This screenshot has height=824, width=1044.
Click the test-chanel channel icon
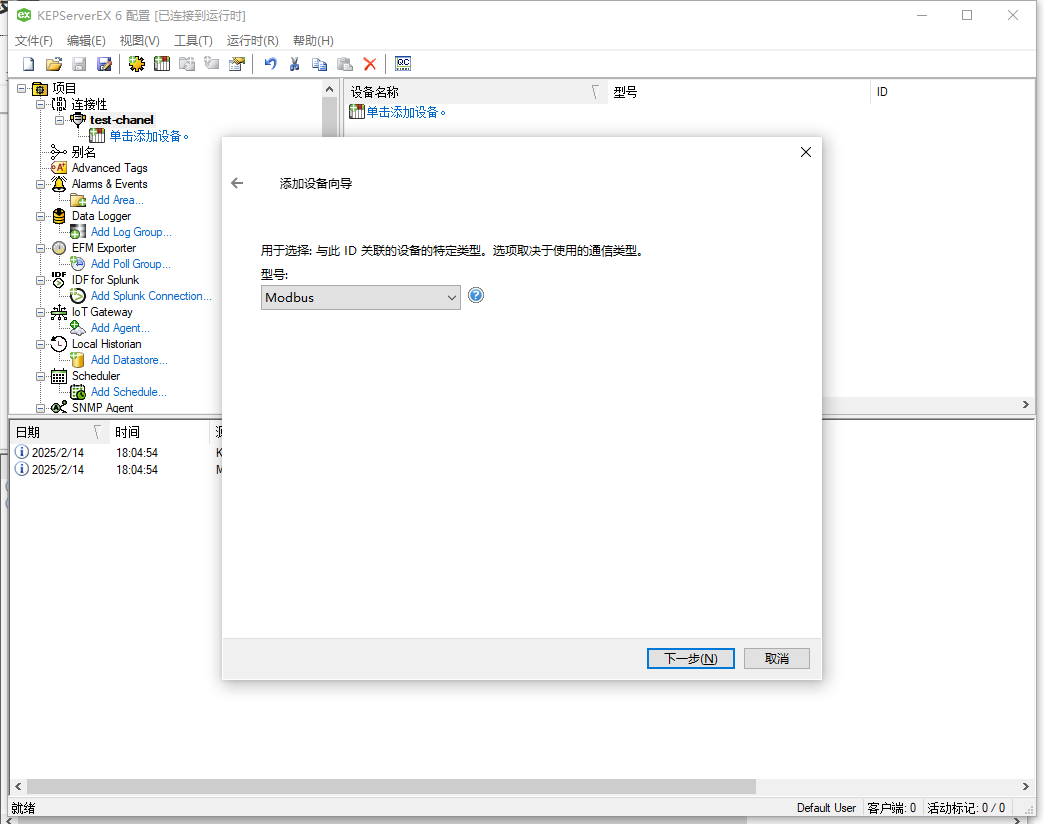click(x=78, y=120)
